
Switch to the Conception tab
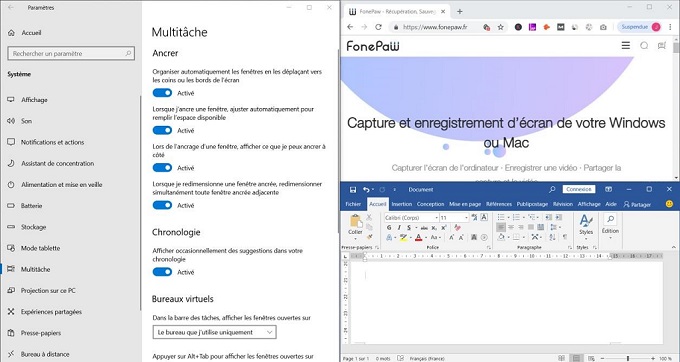[431, 204]
